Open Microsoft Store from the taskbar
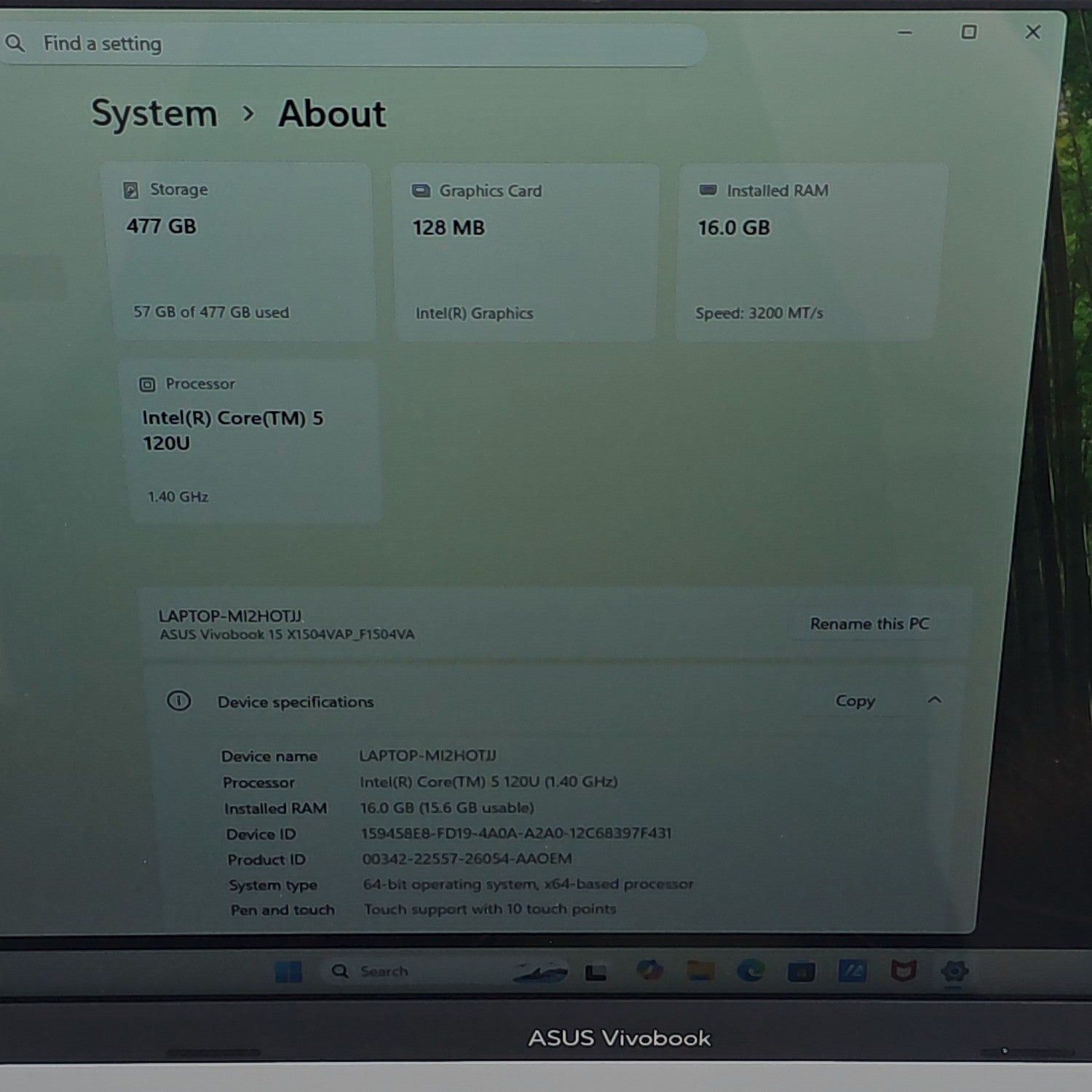The width and height of the screenshot is (1092, 1092). (801, 972)
